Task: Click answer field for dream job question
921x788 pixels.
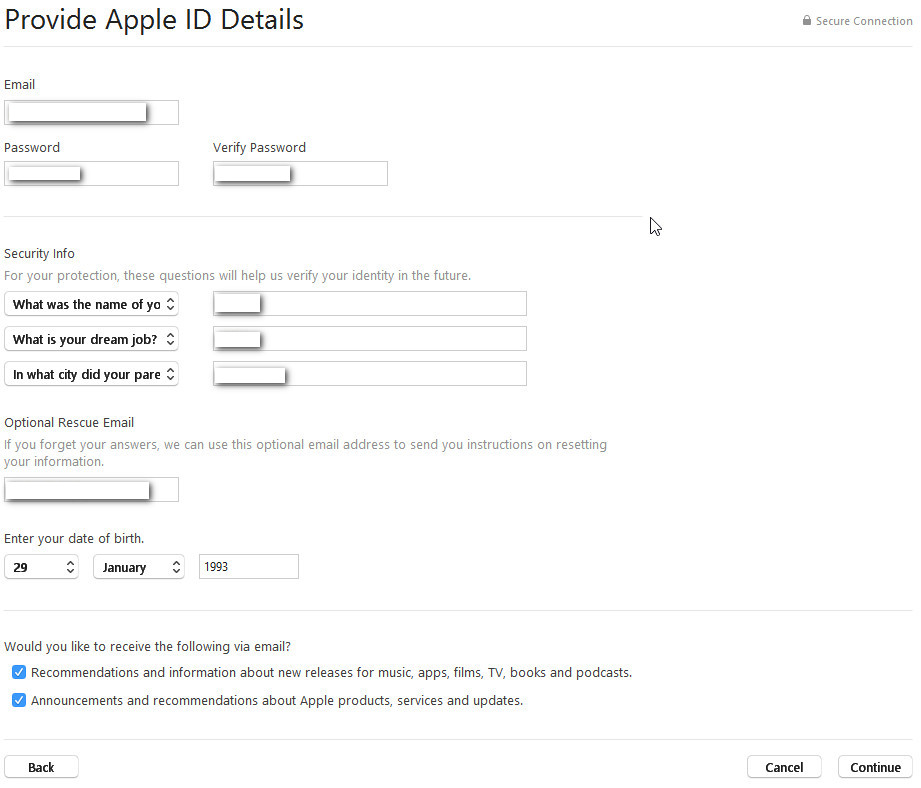Action: 369,339
